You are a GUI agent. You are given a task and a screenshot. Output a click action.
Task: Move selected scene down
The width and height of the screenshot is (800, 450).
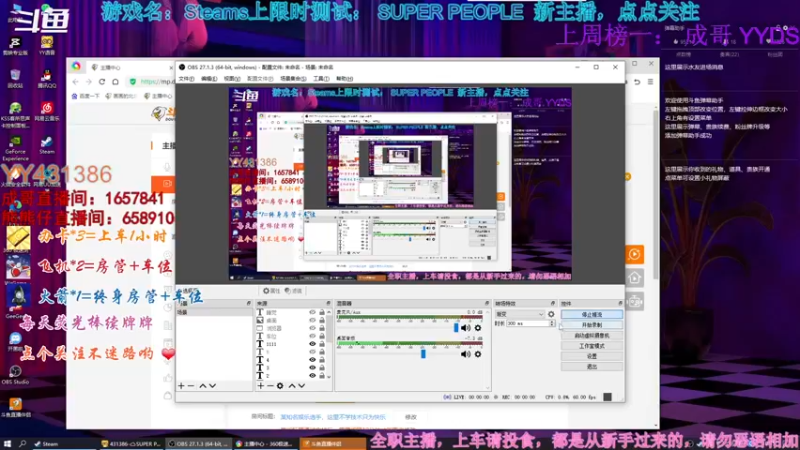click(x=212, y=386)
